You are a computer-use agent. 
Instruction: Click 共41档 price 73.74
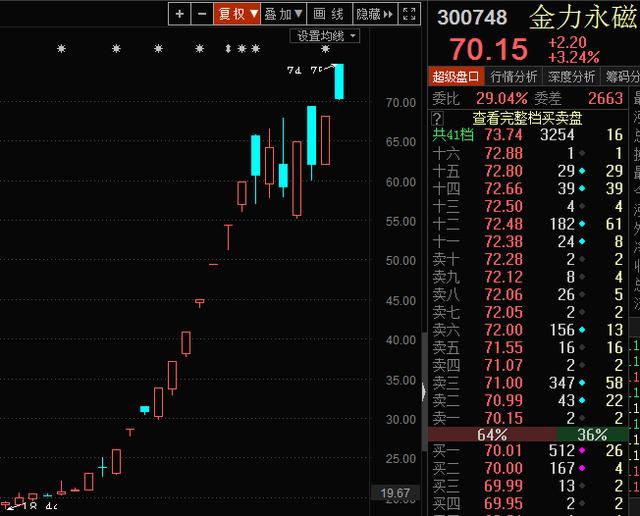(x=503, y=135)
